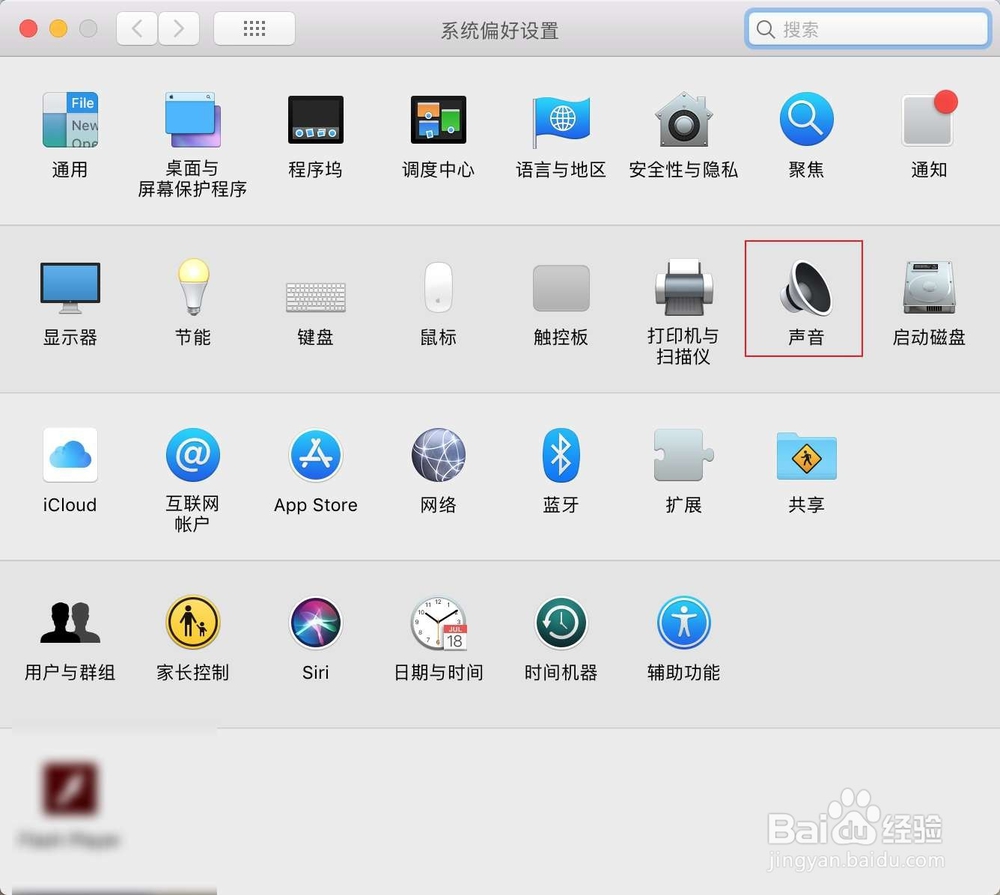
Task: Open the iCloud preferences pane
Action: 69,456
